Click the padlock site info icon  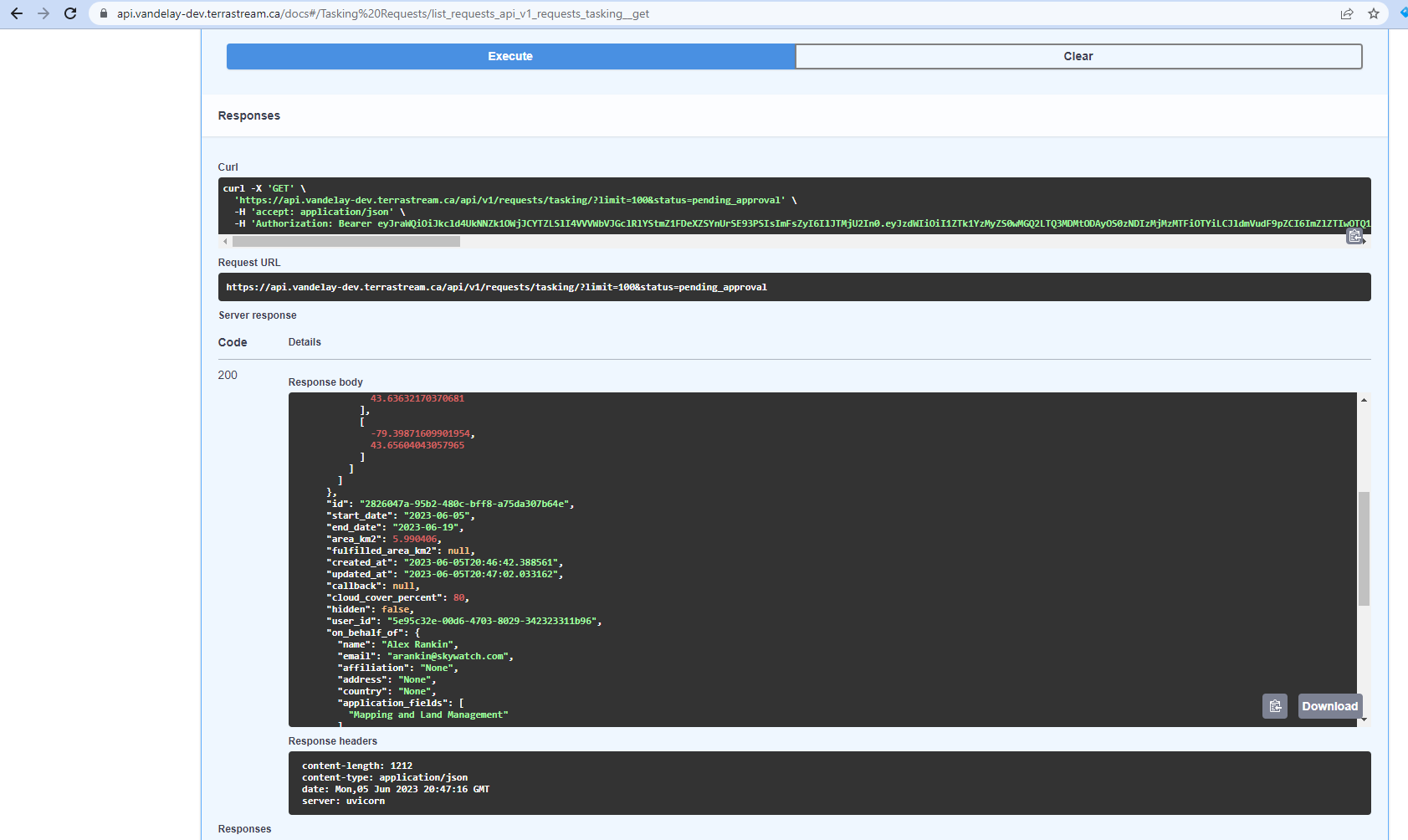(104, 13)
